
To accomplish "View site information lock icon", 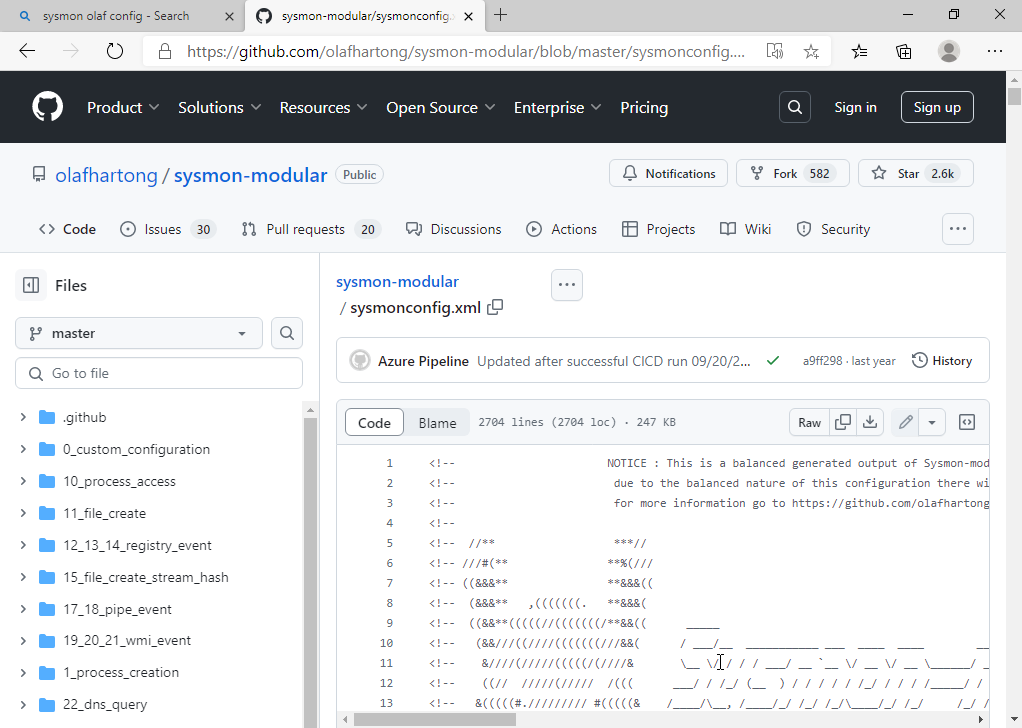I will pos(165,51).
